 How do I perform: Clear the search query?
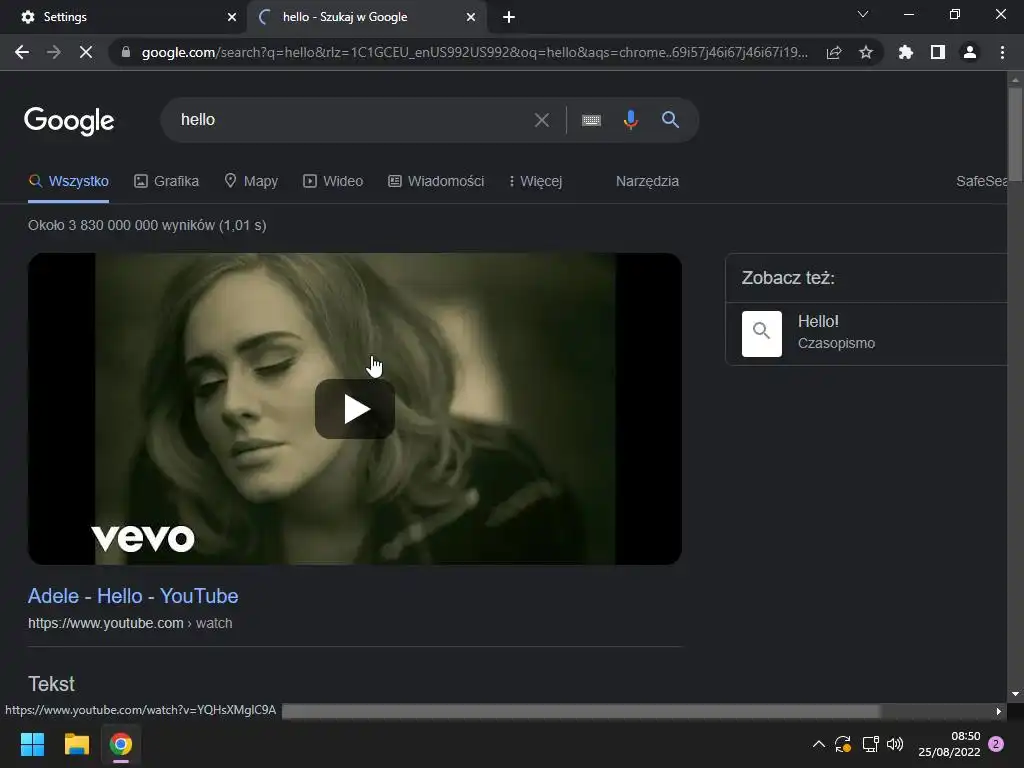pos(541,120)
